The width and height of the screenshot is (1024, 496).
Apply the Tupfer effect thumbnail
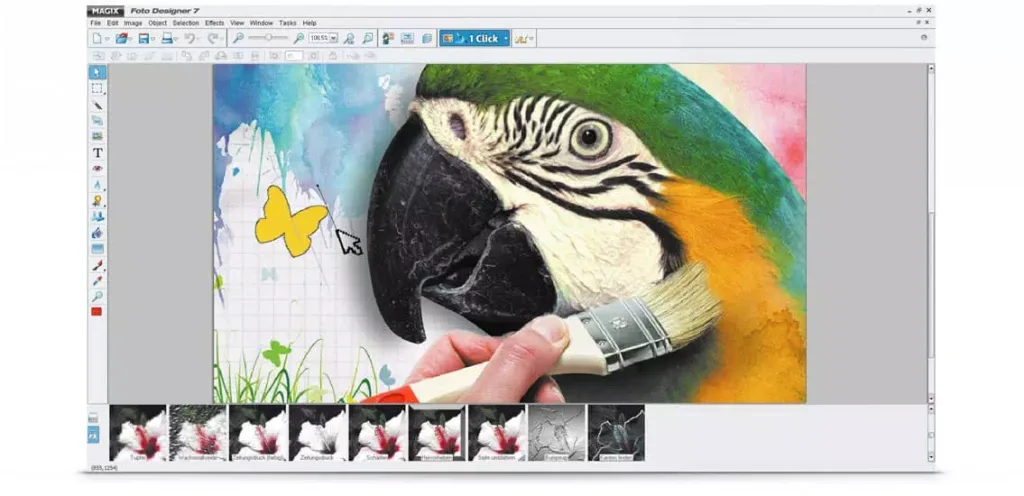click(138, 433)
